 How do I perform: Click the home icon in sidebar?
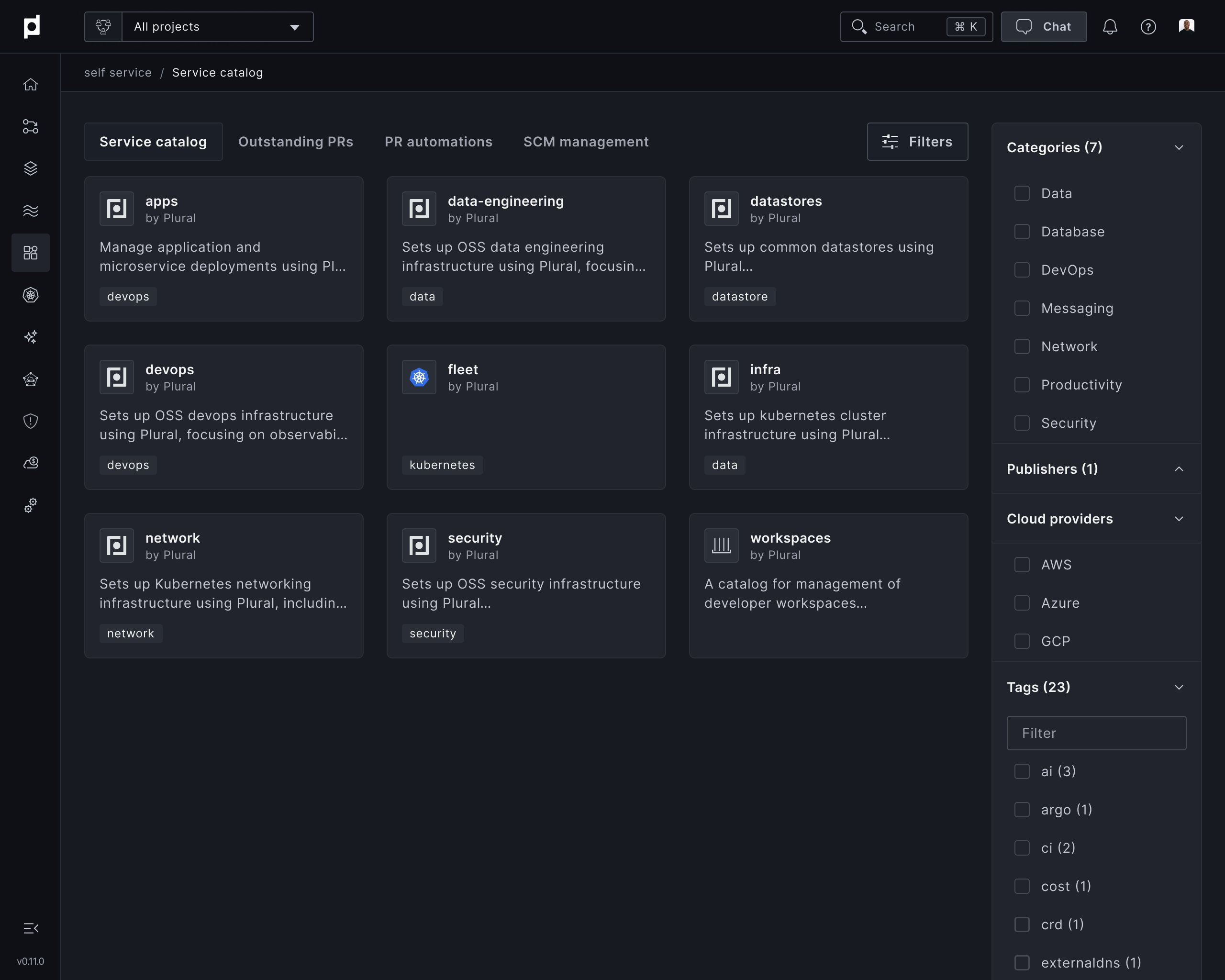tap(31, 85)
